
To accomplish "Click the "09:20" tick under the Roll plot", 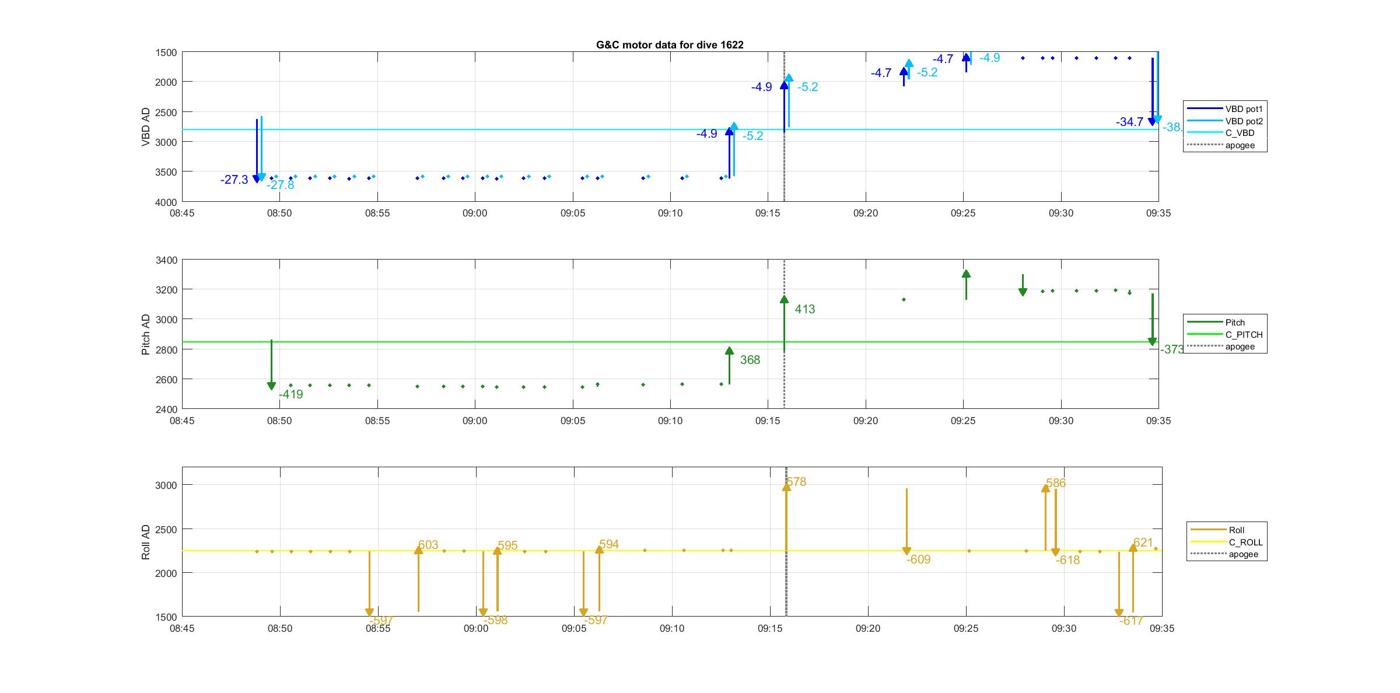I will coord(868,628).
